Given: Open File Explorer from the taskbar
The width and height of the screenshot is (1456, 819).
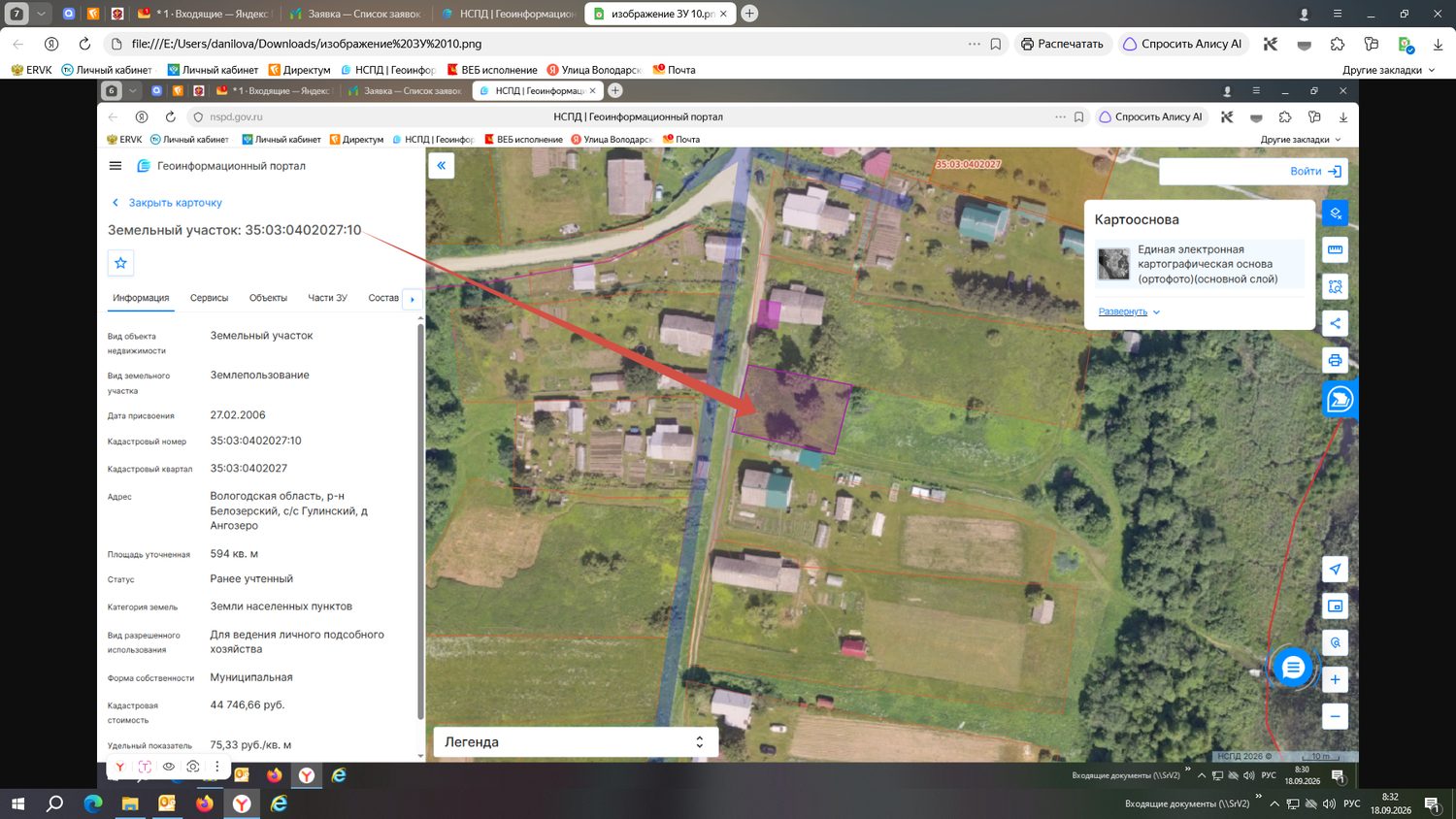Looking at the screenshot, I should coord(130,803).
